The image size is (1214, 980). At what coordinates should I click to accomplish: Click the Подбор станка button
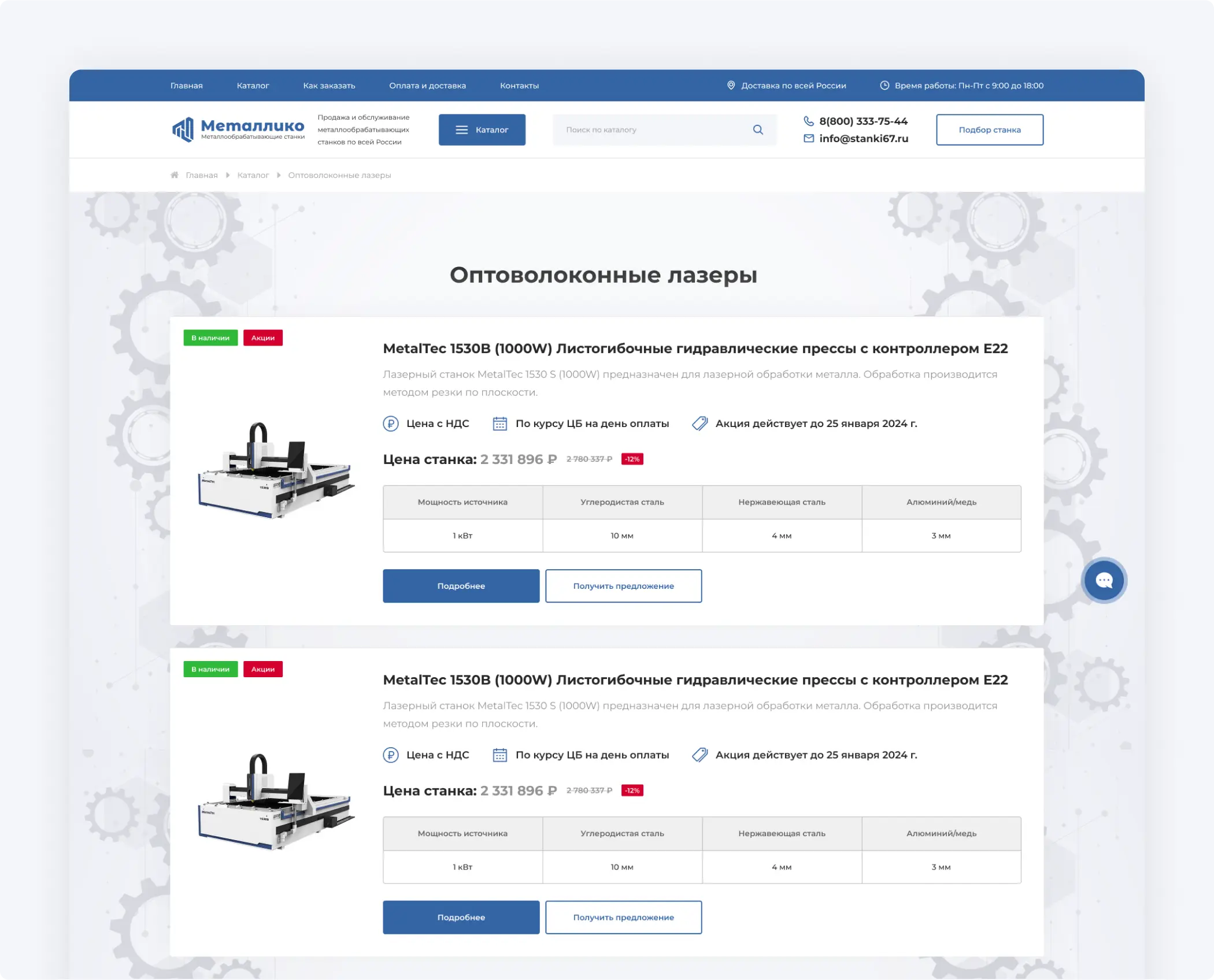click(x=989, y=129)
